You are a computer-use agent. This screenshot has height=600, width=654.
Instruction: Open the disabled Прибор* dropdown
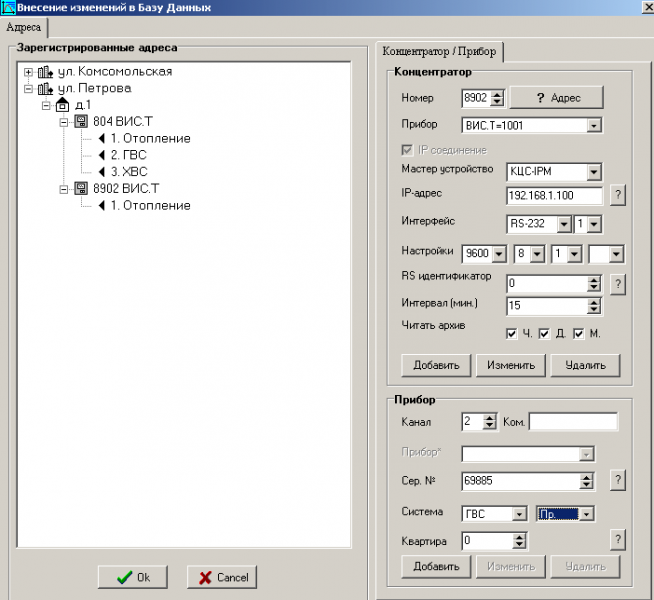click(586, 454)
